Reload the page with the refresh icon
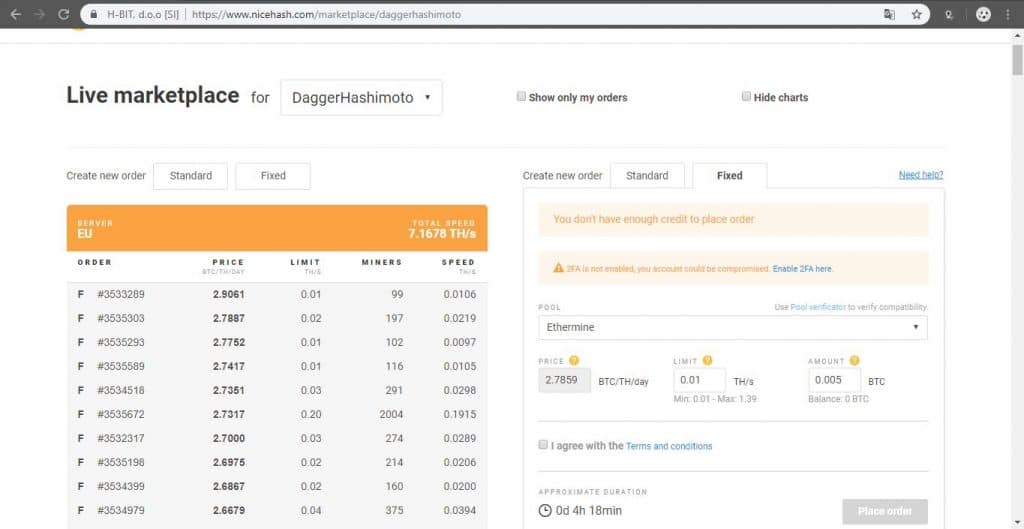The image size is (1024, 529). pyautogui.click(x=63, y=14)
